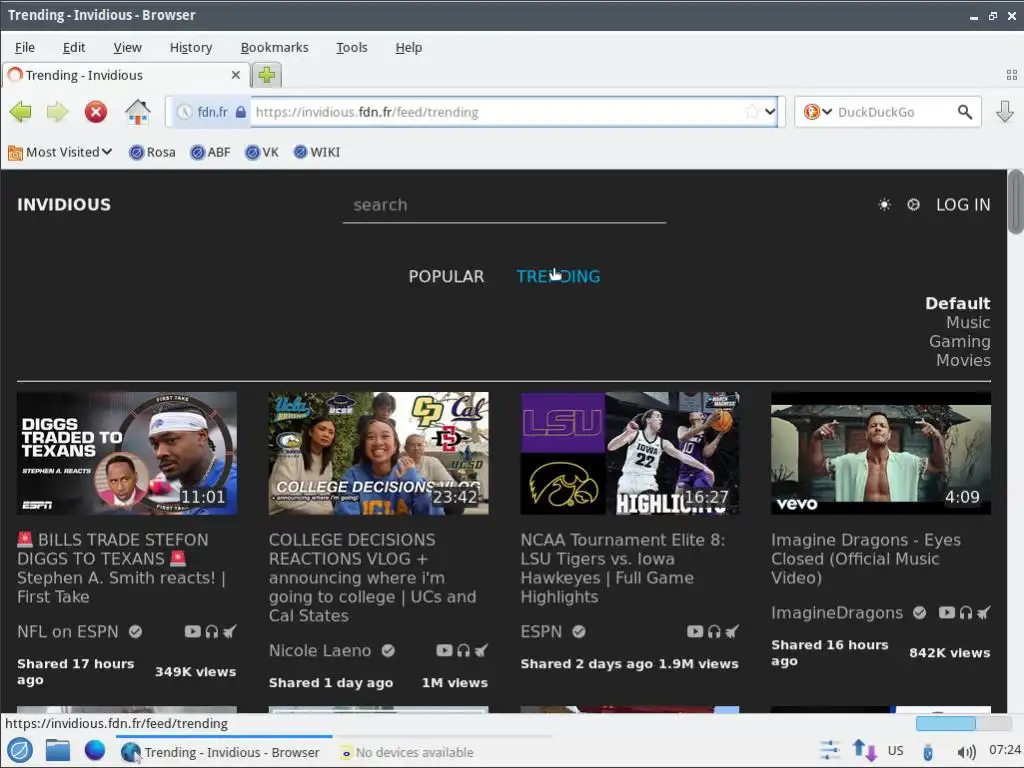Open Invidious preferences gear icon
Viewport: 1024px width, 768px height.
tap(913, 205)
